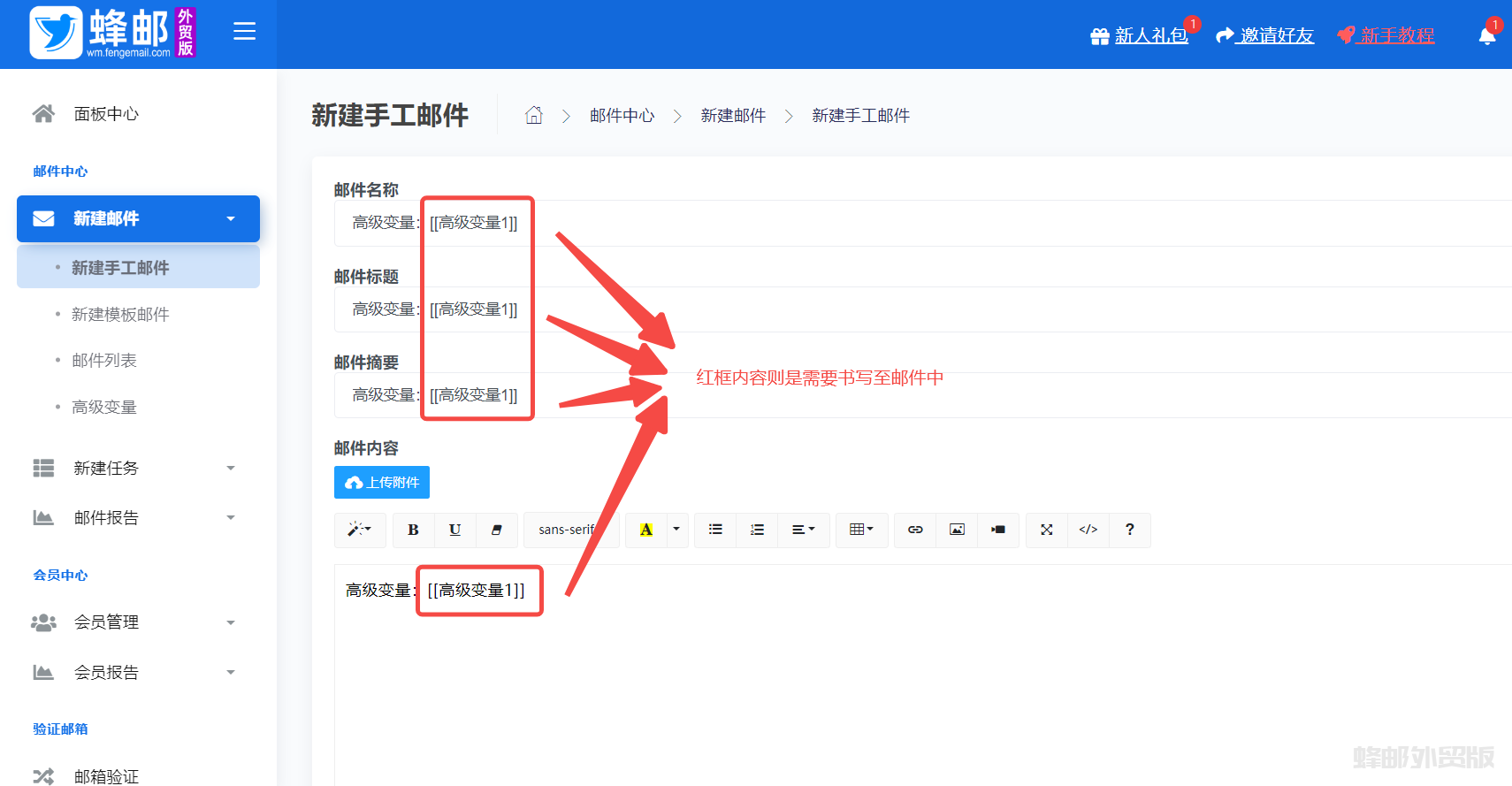Switch to code view with the </> icon
The image size is (1512, 786).
click(x=1088, y=530)
